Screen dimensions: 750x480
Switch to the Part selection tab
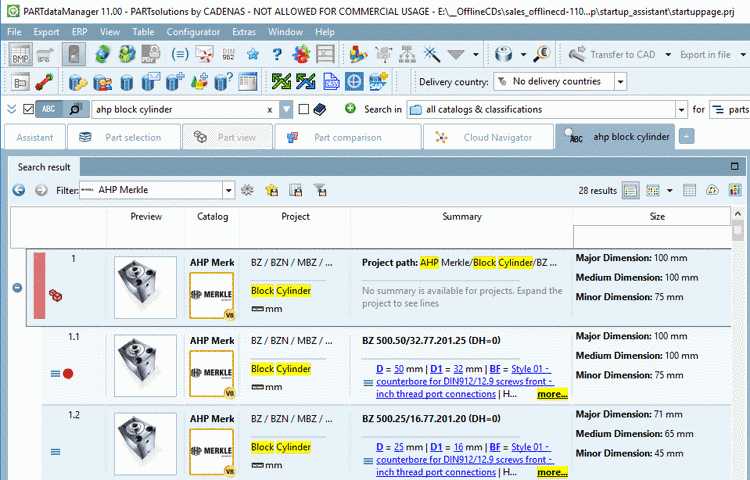tap(124, 137)
